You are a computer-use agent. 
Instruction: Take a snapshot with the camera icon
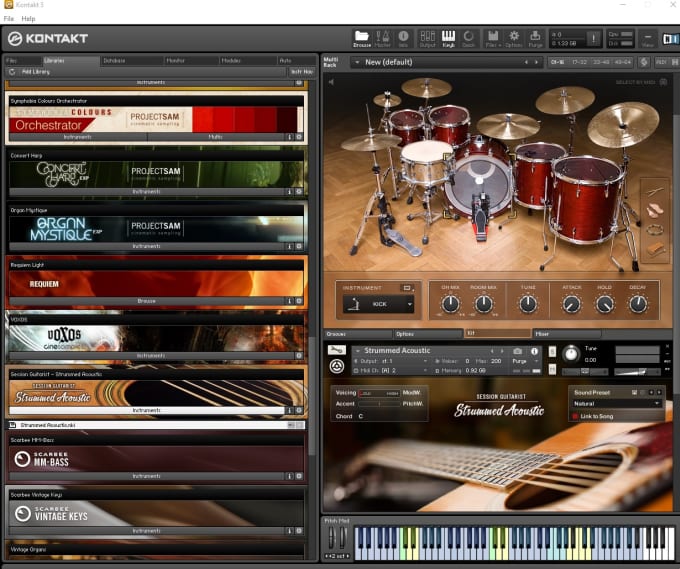coord(517,351)
